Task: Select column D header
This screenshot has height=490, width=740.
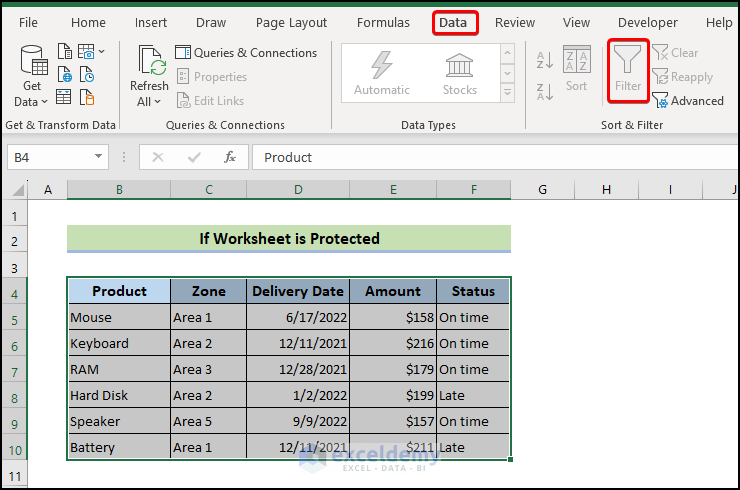Action: (x=298, y=190)
